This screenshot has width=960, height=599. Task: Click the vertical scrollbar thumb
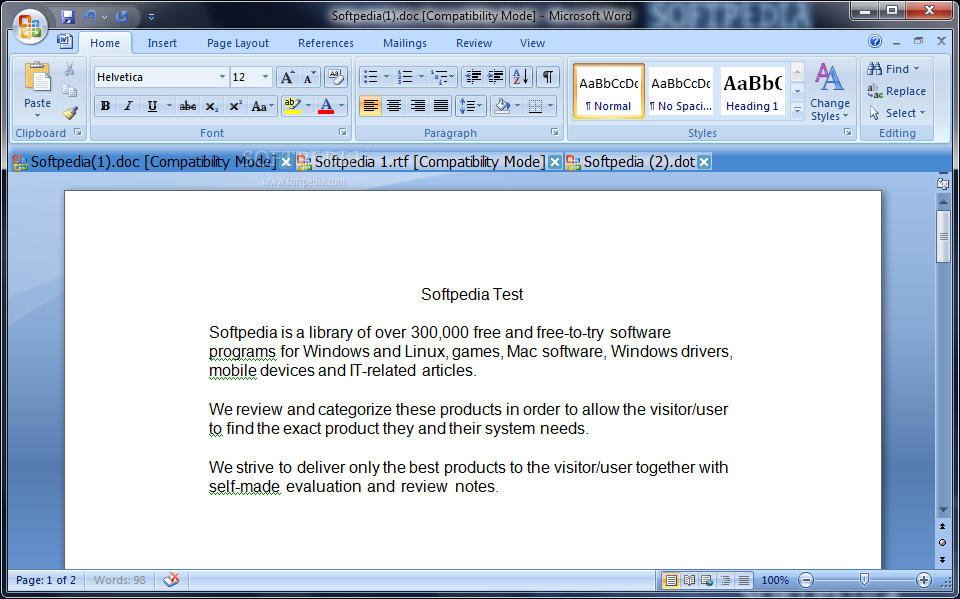pyautogui.click(x=943, y=236)
